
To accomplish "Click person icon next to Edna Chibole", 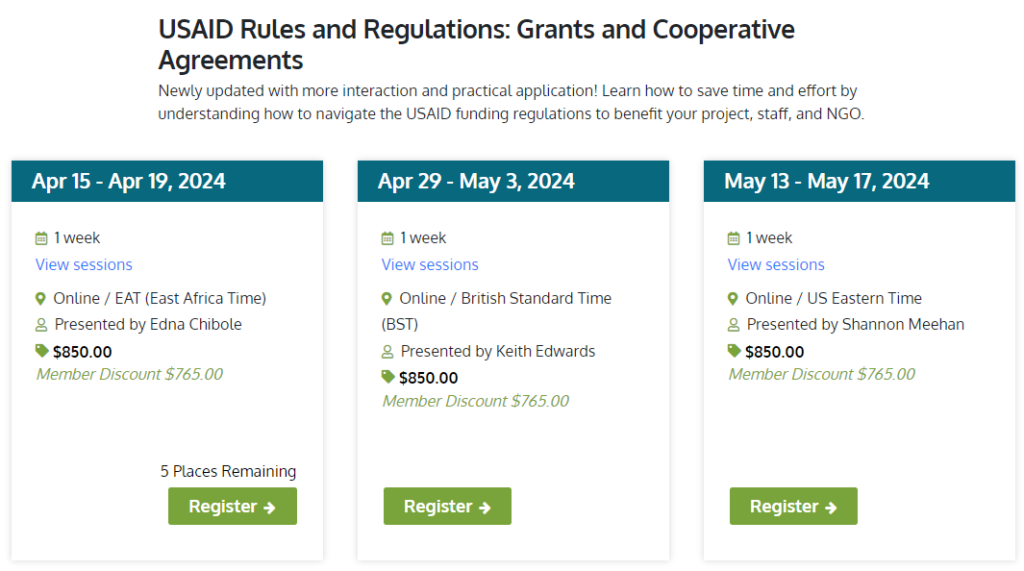I will tap(41, 325).
